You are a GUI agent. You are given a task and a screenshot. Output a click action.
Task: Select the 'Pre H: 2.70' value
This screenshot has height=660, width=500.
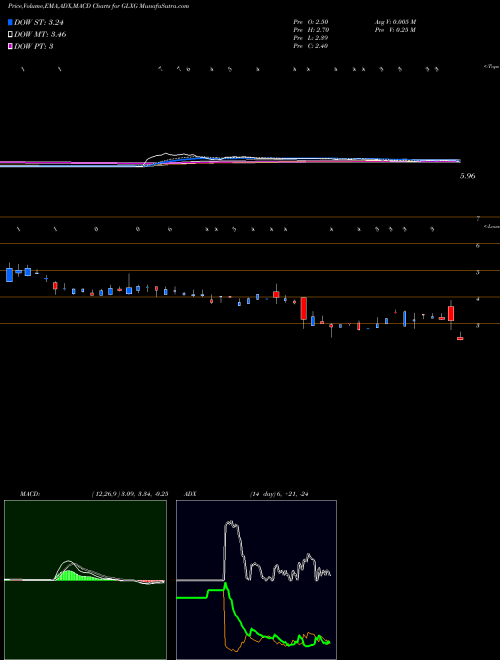[311, 30]
